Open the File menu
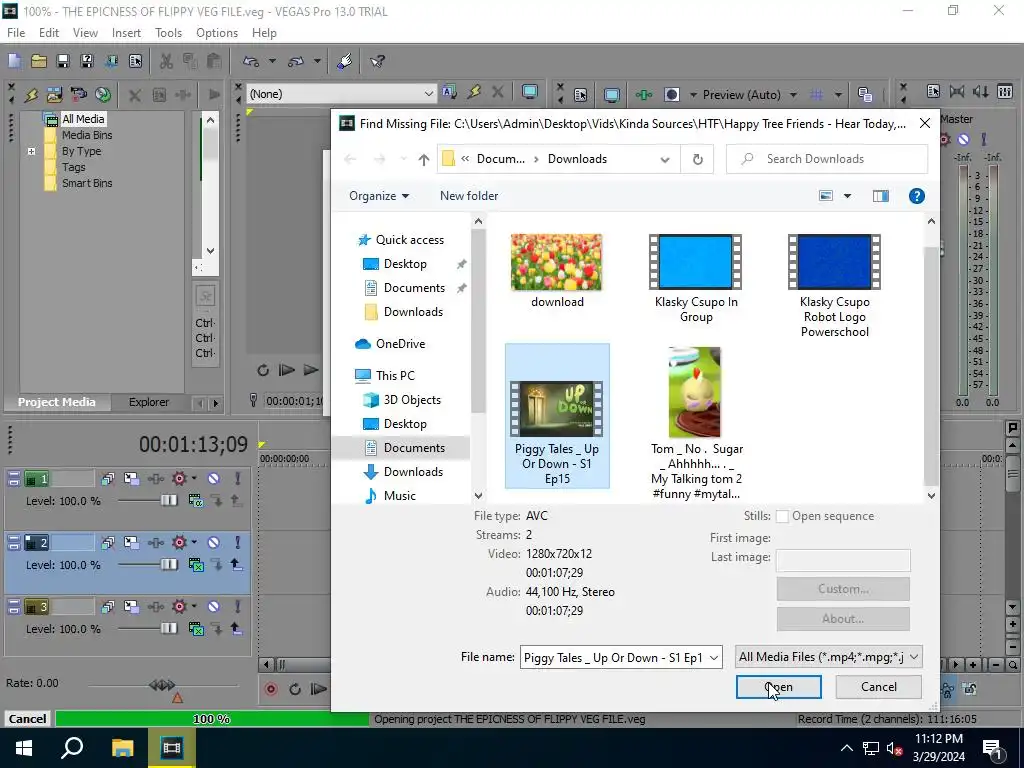The height and width of the screenshot is (768, 1024). (x=16, y=33)
